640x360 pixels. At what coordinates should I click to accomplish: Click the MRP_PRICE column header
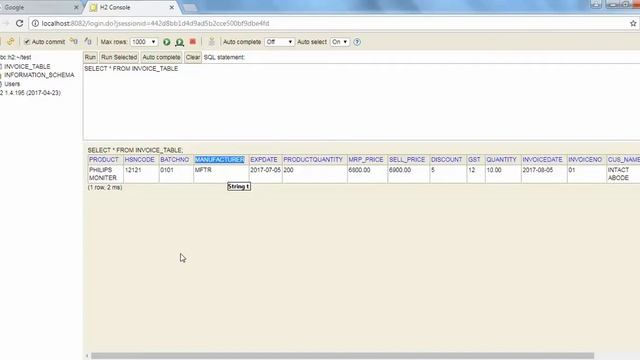366,160
